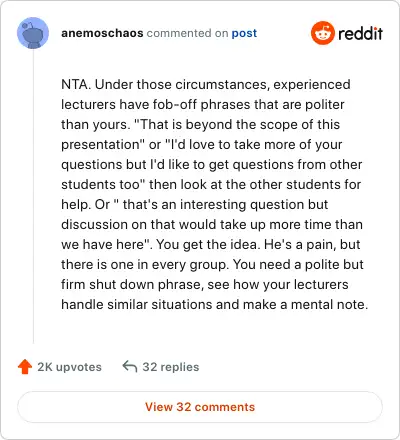Open the View 32 comments button
The width and height of the screenshot is (400, 440).
[200, 407]
